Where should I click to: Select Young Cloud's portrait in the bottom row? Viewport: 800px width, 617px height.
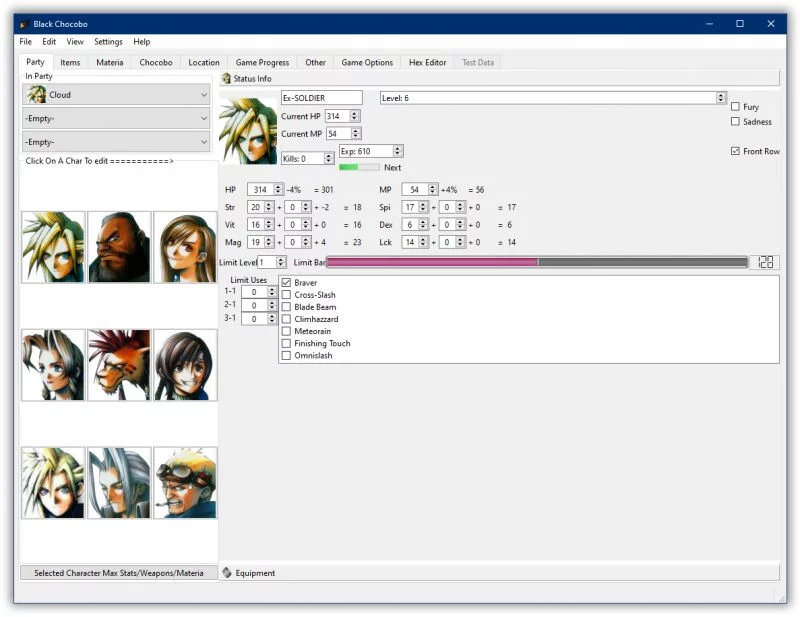point(53,483)
